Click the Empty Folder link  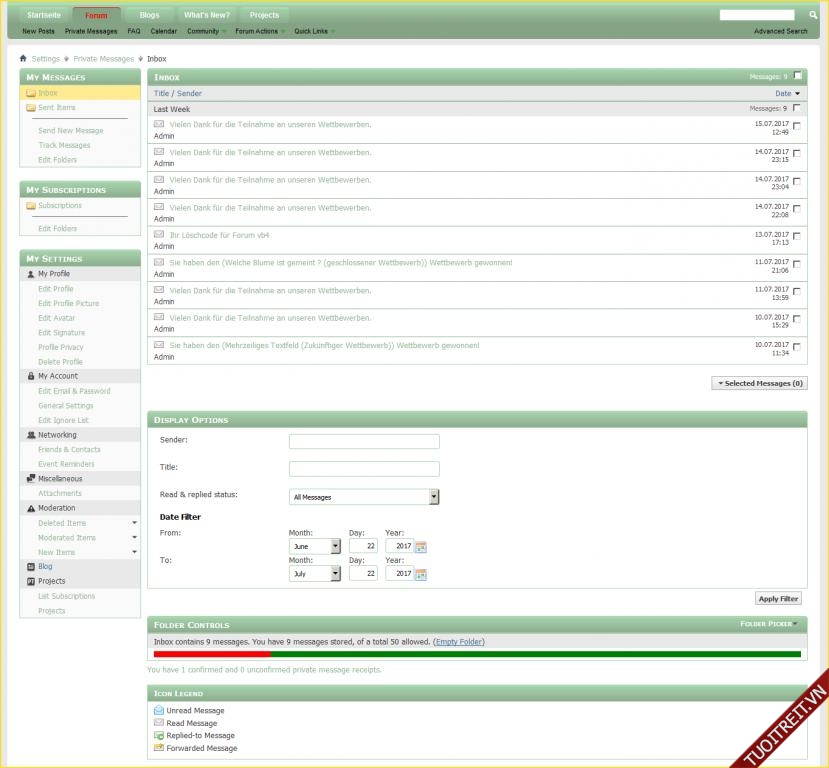[x=459, y=642]
